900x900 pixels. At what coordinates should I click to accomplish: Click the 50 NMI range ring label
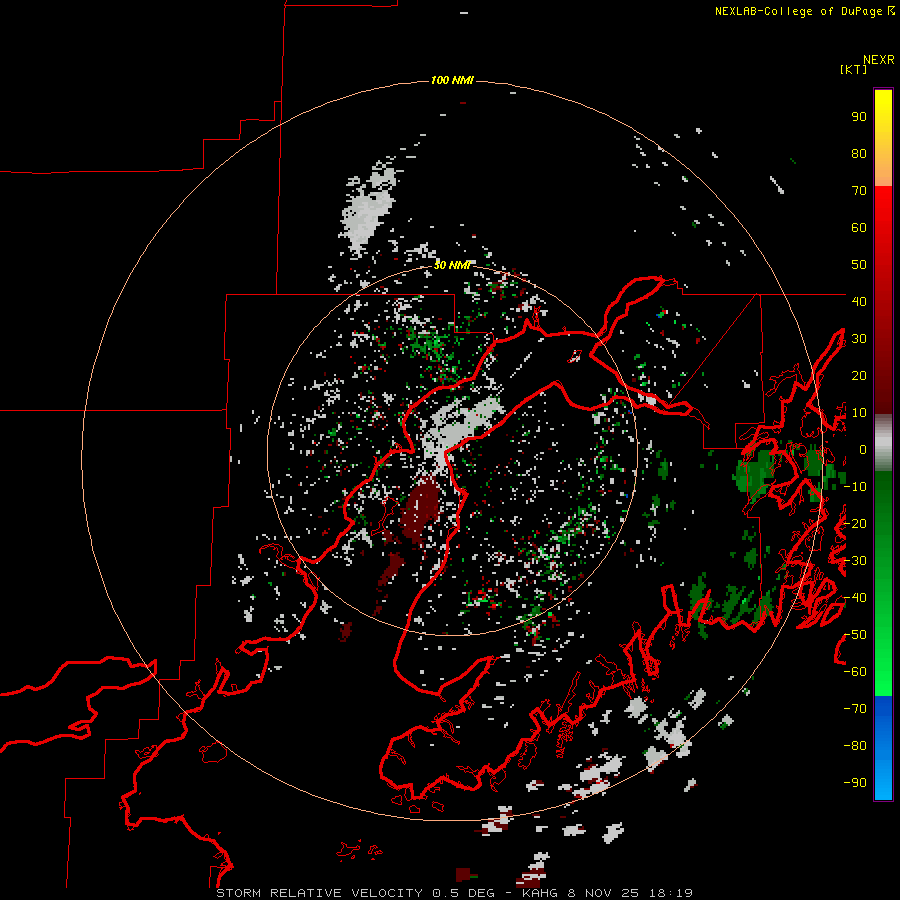pos(452,265)
